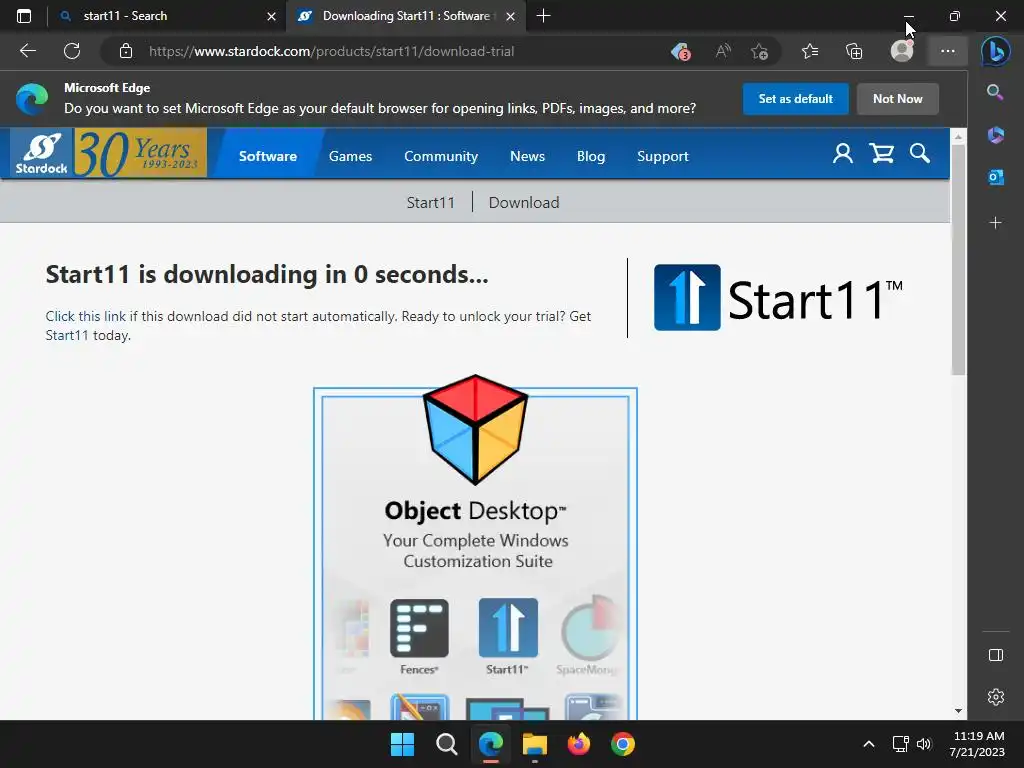Launch Firefox from the taskbar

[x=579, y=744]
